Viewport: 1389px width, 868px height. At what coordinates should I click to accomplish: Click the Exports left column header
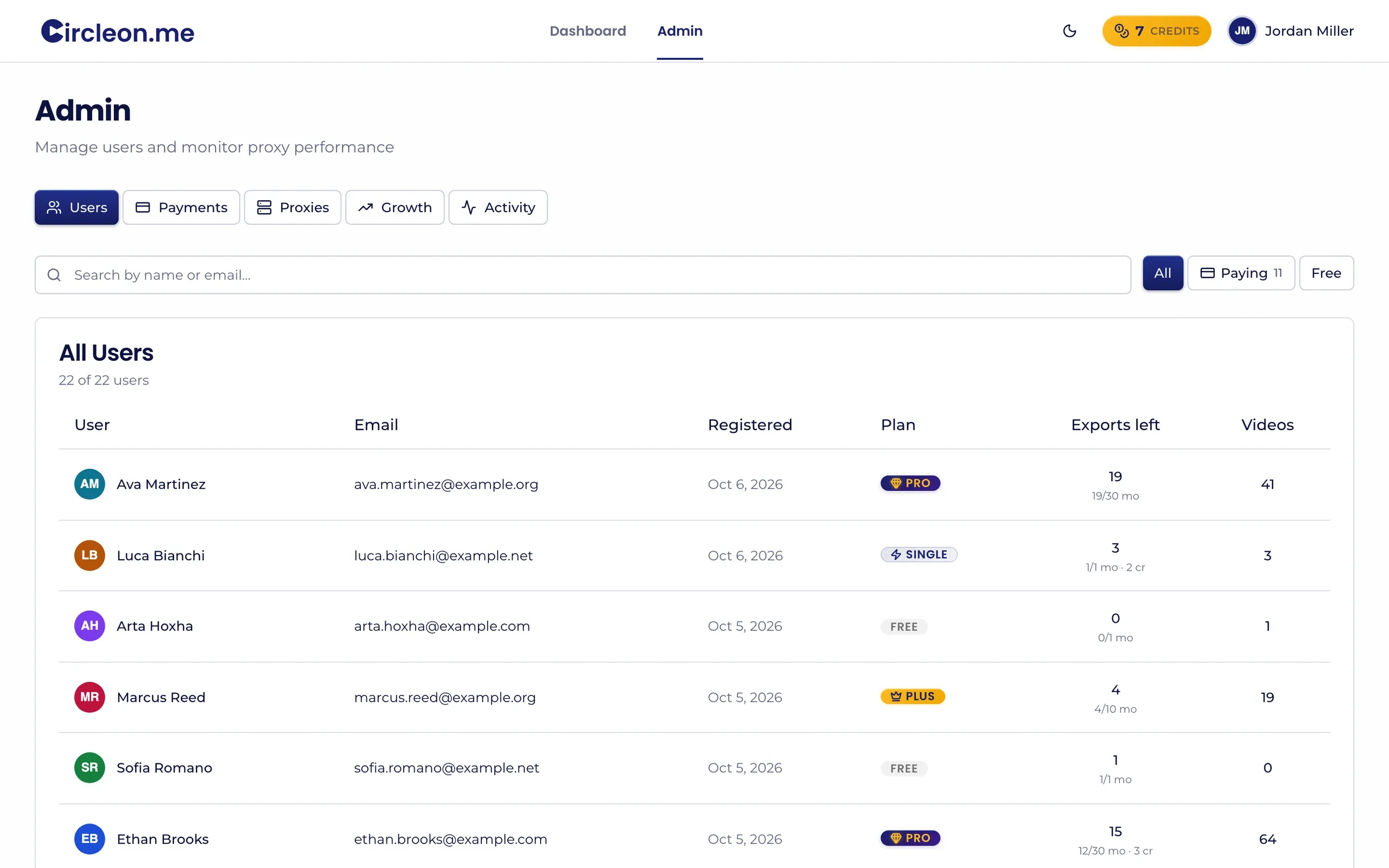[x=1115, y=425]
